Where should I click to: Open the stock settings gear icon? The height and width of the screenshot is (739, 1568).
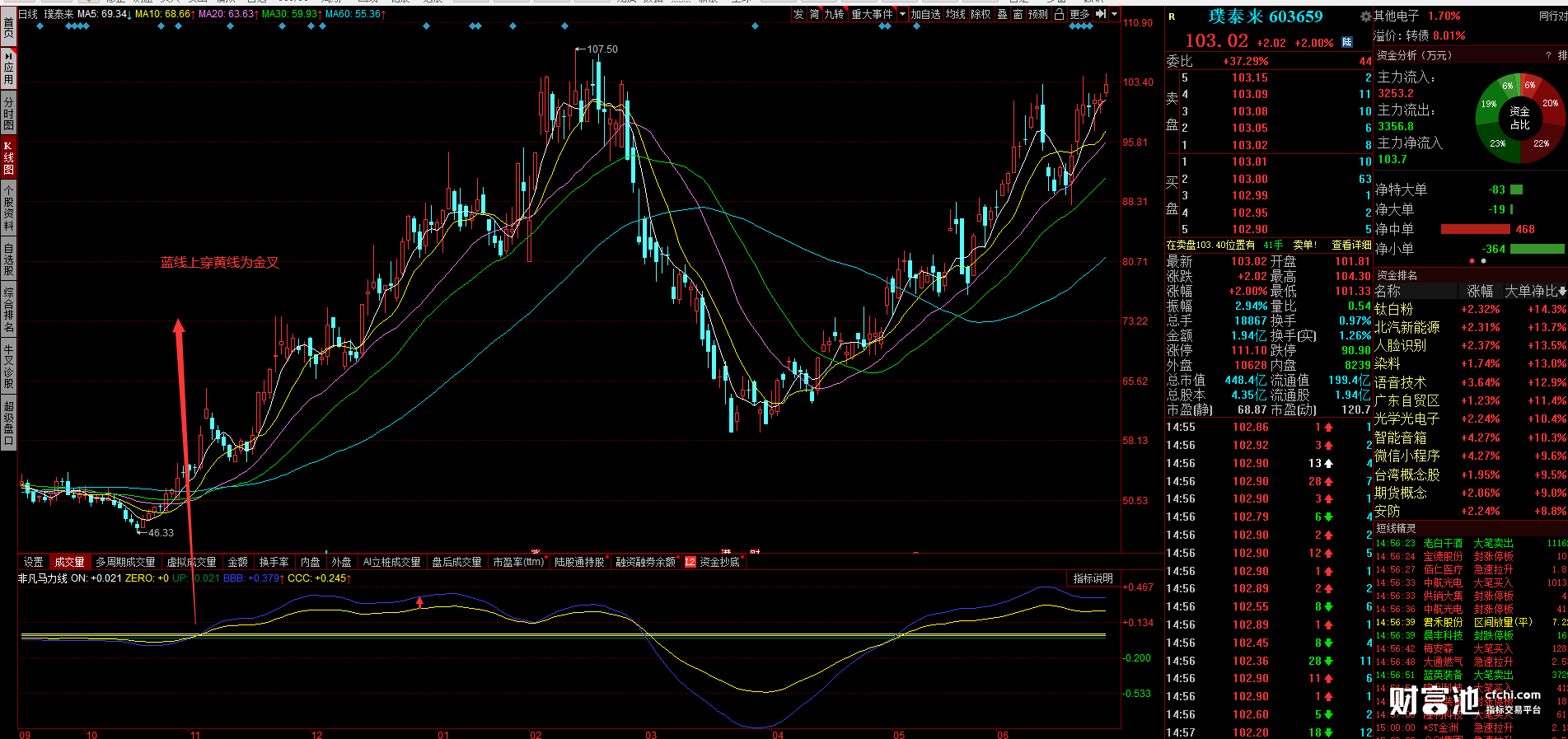[x=1365, y=16]
